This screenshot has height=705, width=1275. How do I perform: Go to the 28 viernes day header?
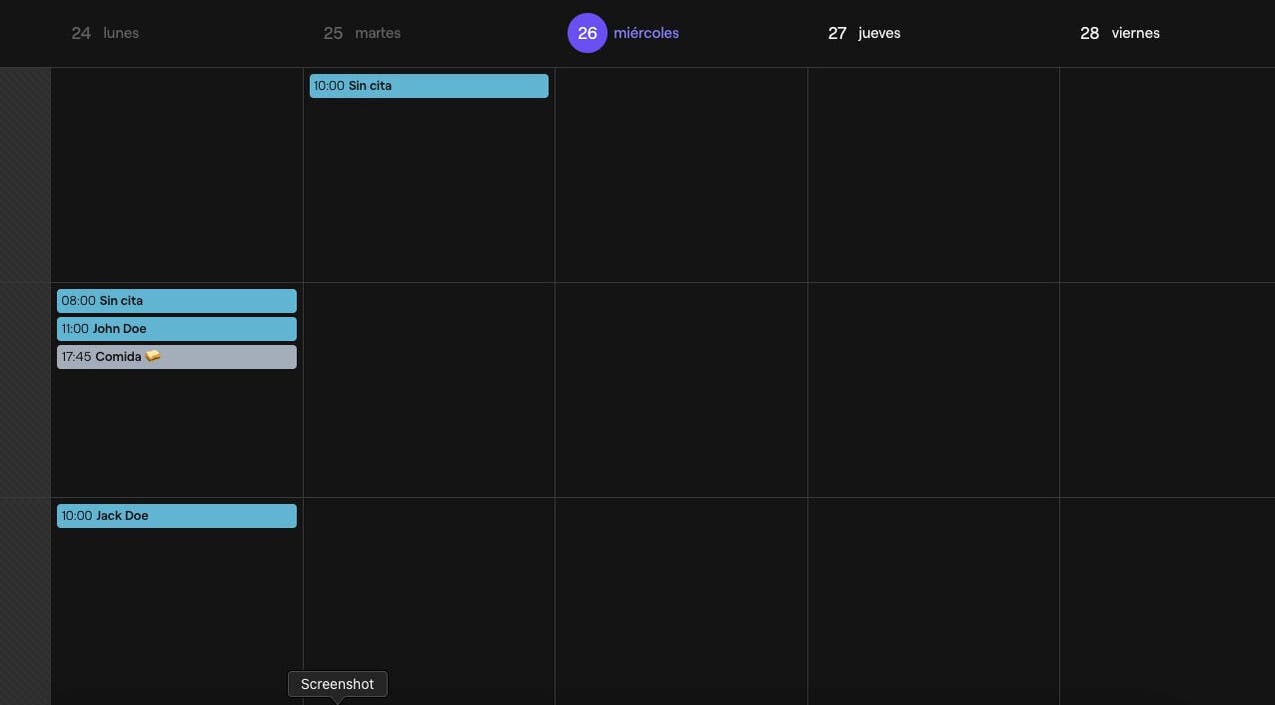[x=1119, y=33]
